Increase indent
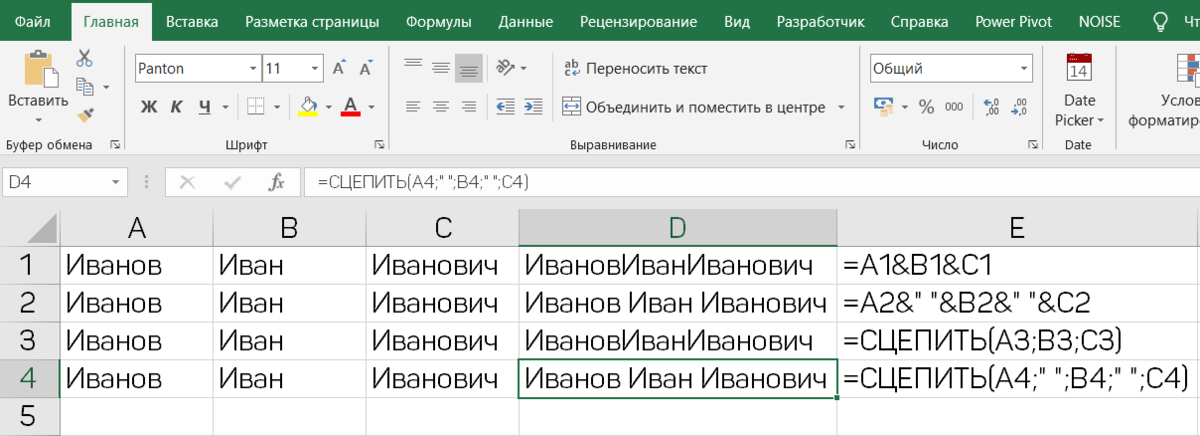The height and width of the screenshot is (436, 1200). pos(533,106)
